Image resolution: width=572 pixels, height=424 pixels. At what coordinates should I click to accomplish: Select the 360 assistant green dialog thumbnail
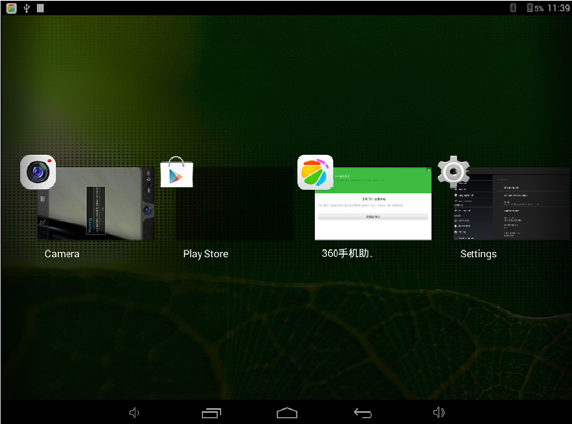coord(373,204)
